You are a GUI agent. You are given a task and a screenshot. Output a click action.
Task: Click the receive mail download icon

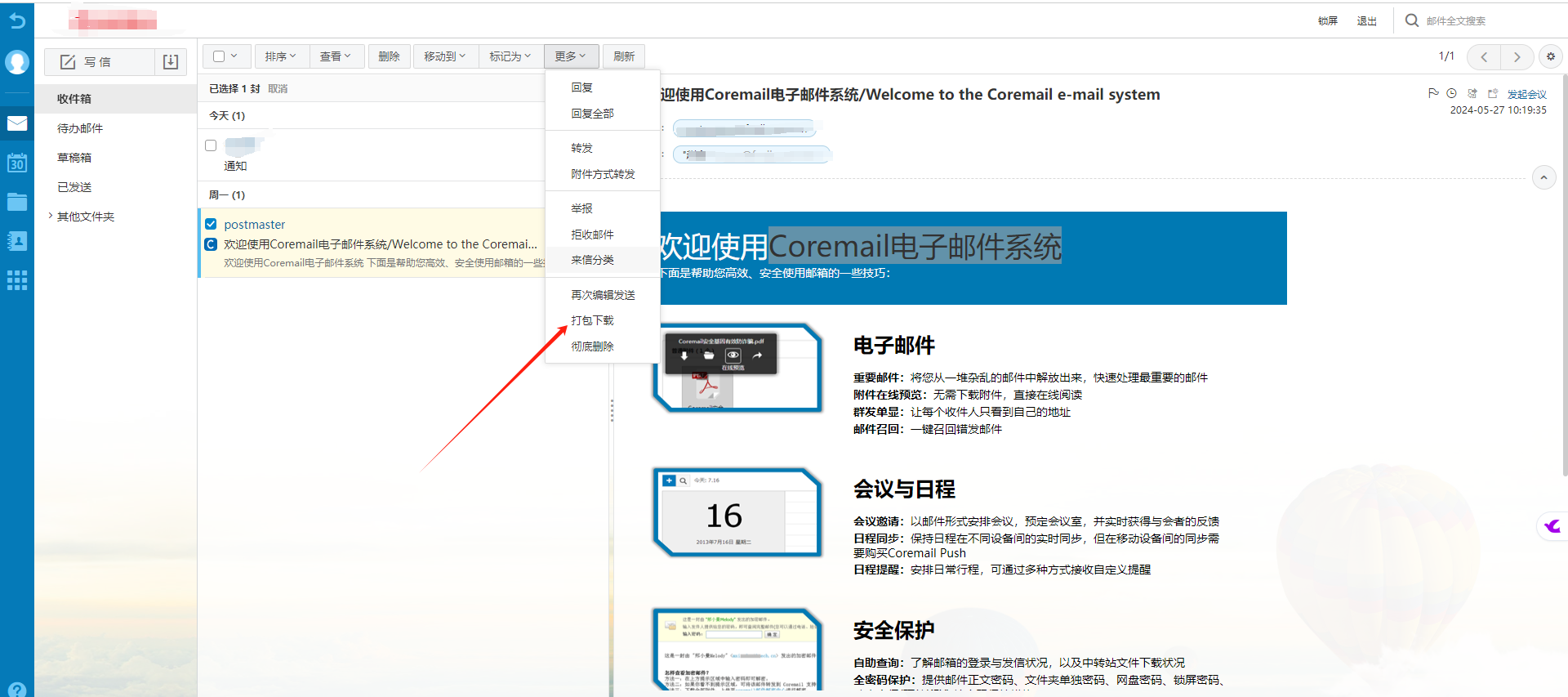click(x=171, y=62)
